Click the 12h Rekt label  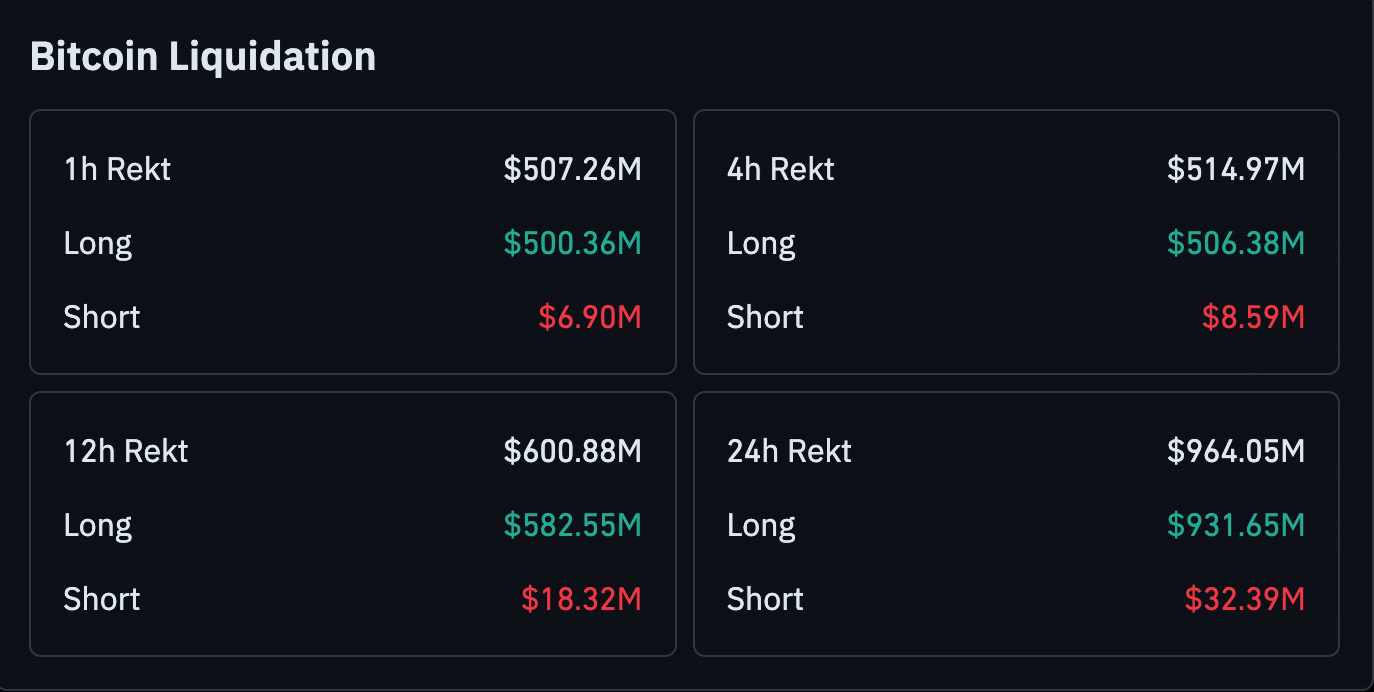point(125,452)
